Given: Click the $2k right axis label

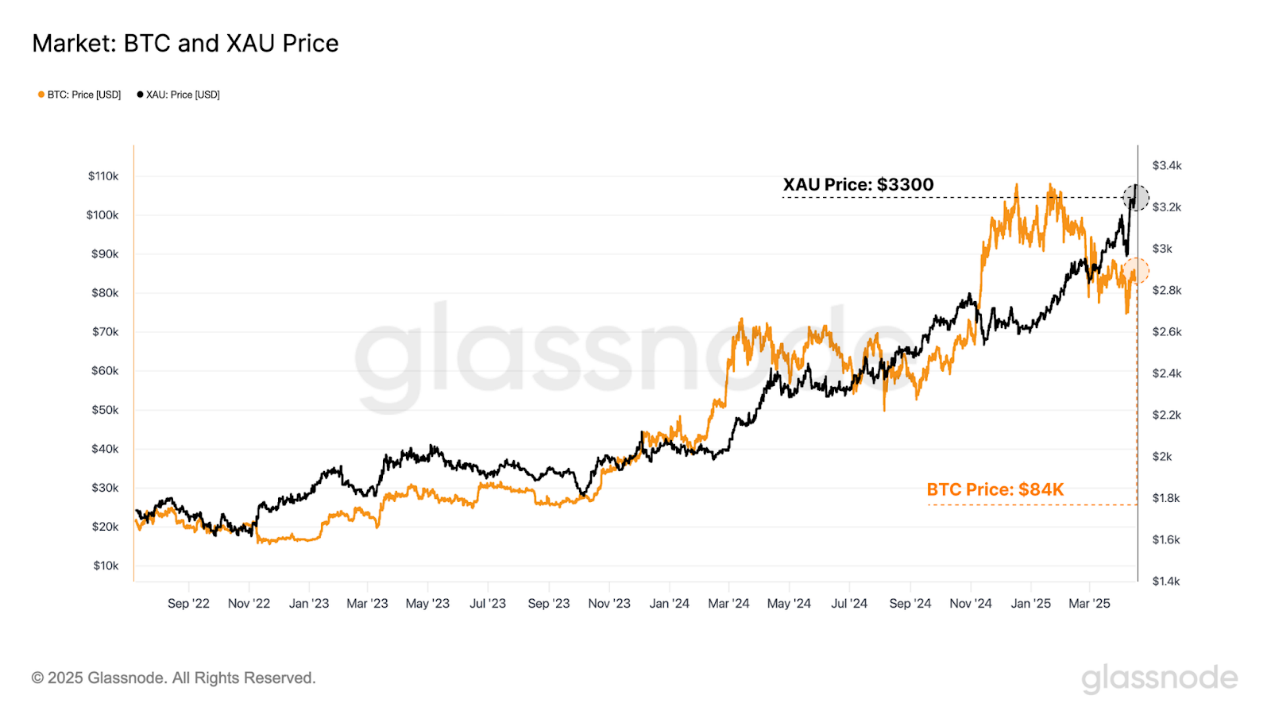Looking at the screenshot, I should coord(1161,457).
